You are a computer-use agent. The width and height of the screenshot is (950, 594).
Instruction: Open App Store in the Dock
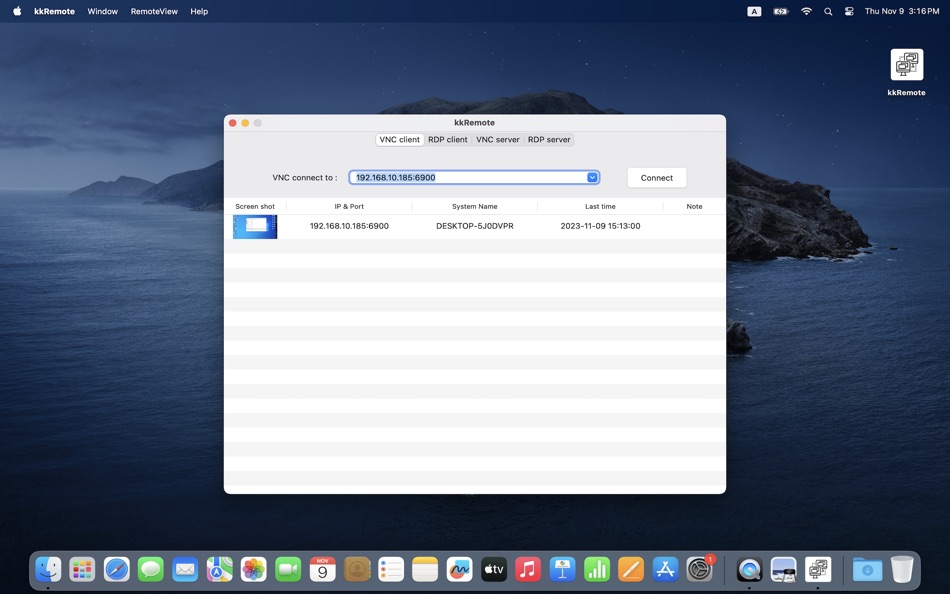665,570
